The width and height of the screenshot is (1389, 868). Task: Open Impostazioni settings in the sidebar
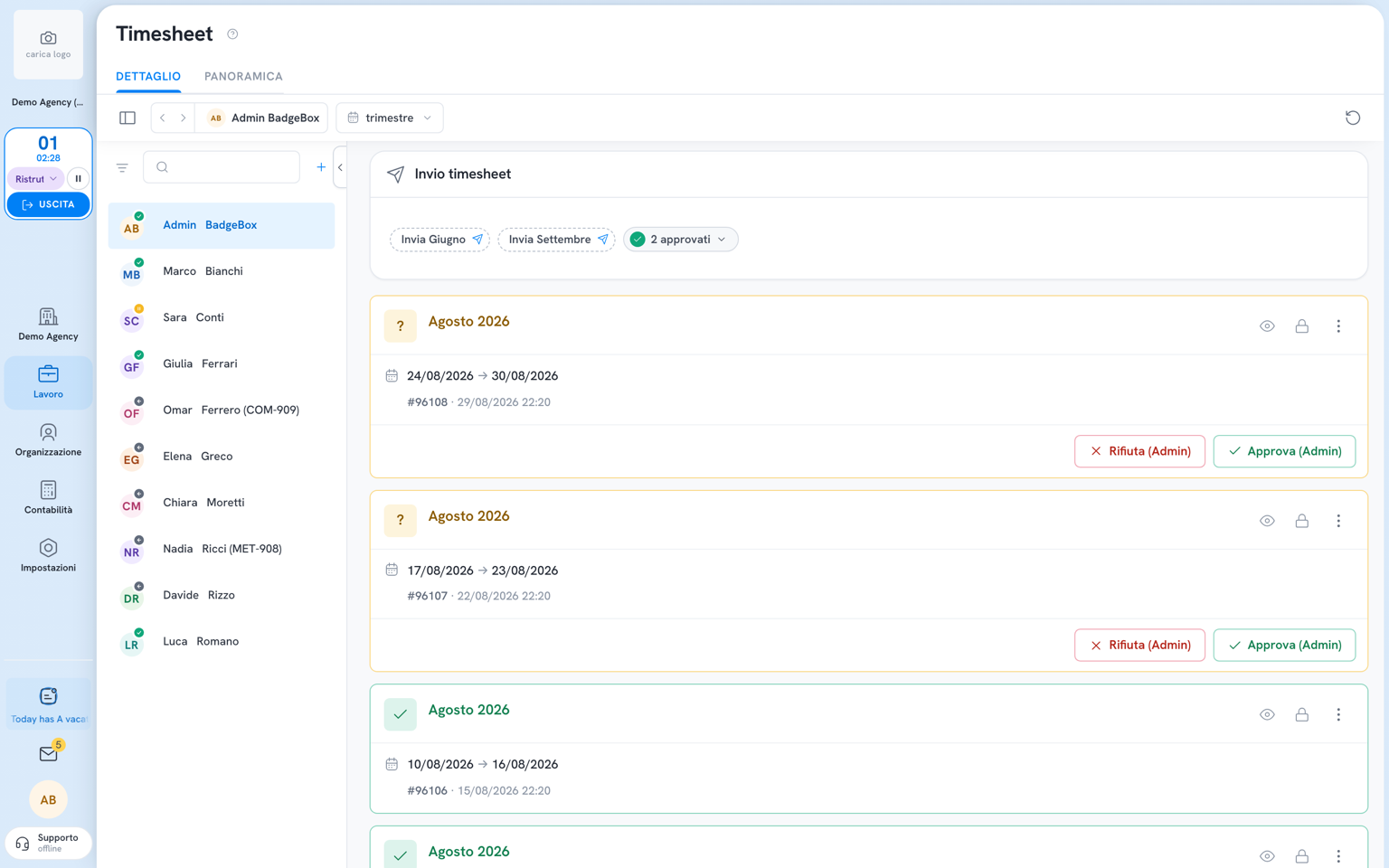pyautogui.click(x=49, y=556)
